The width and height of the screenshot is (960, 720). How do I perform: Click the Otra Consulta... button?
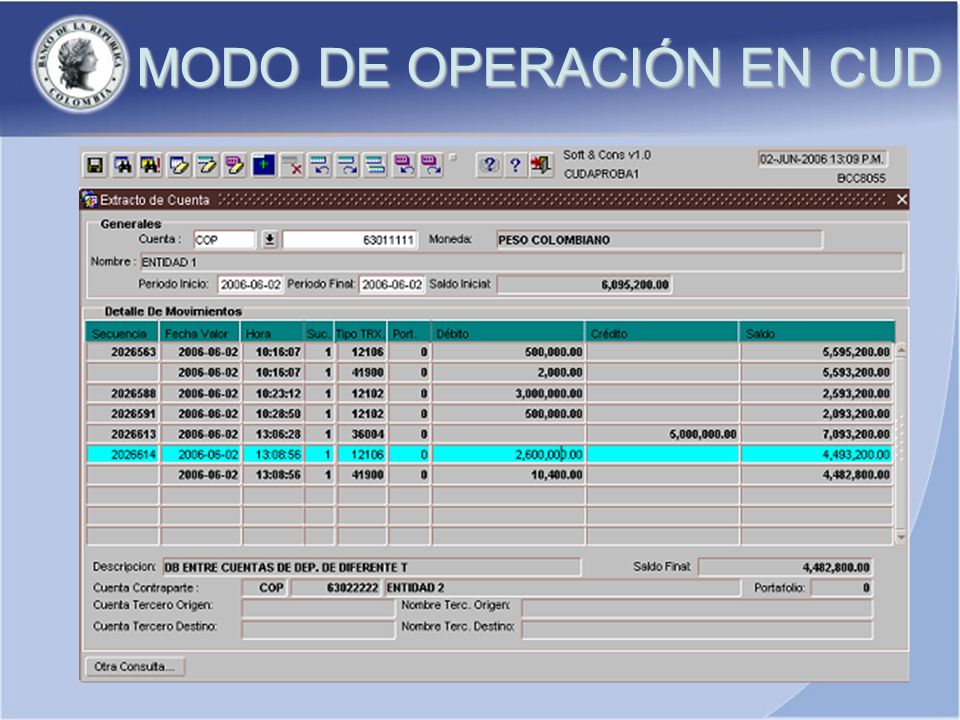click(135, 667)
